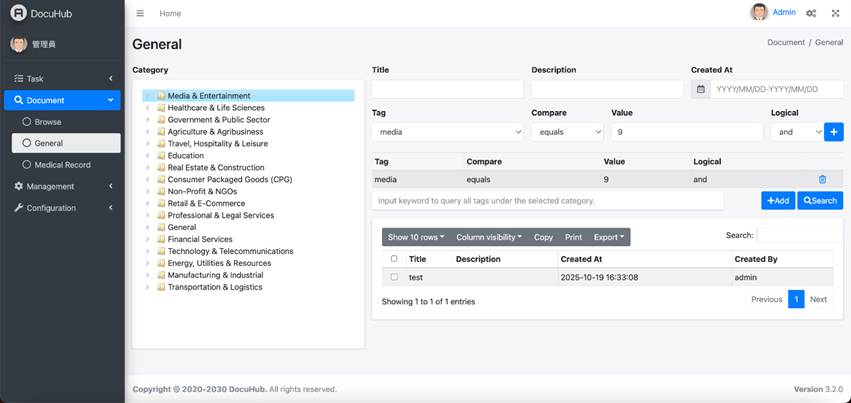Select Real Estate & Construction category
The width and height of the screenshot is (851, 403).
[216, 168]
